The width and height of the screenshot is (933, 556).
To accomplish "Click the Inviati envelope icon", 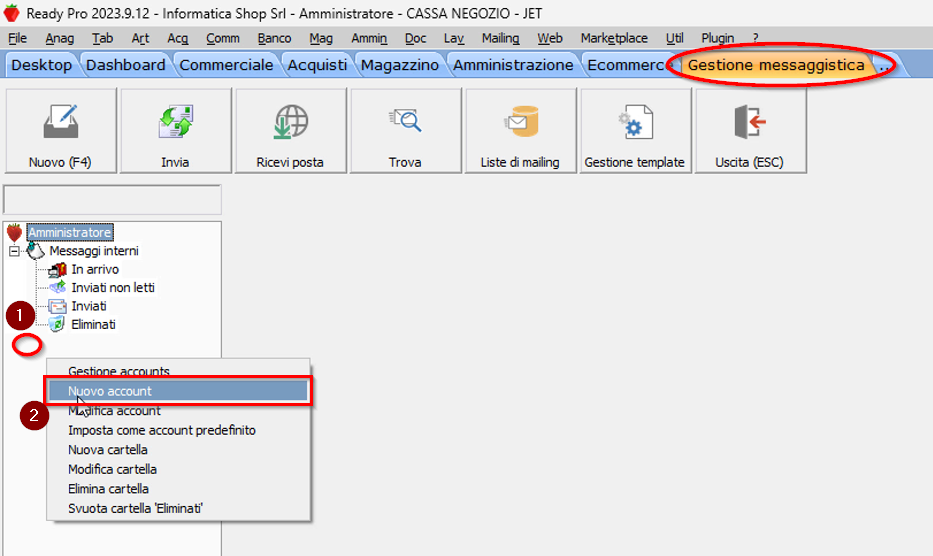I will coord(58,306).
